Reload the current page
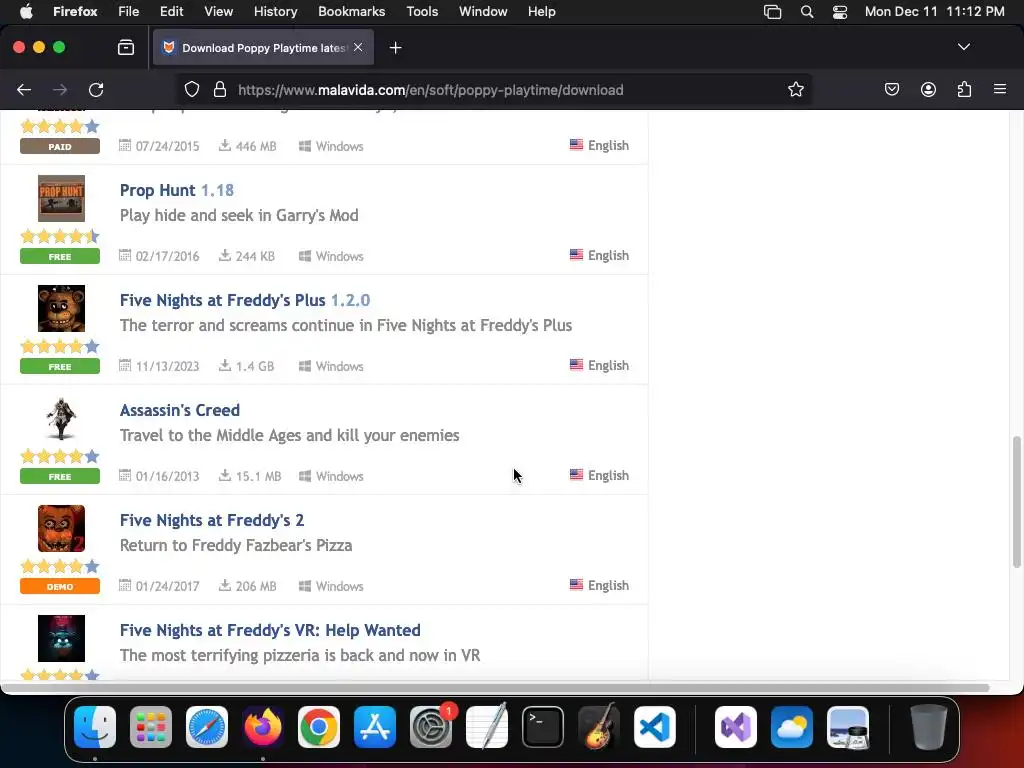The width and height of the screenshot is (1024, 768). [x=96, y=89]
